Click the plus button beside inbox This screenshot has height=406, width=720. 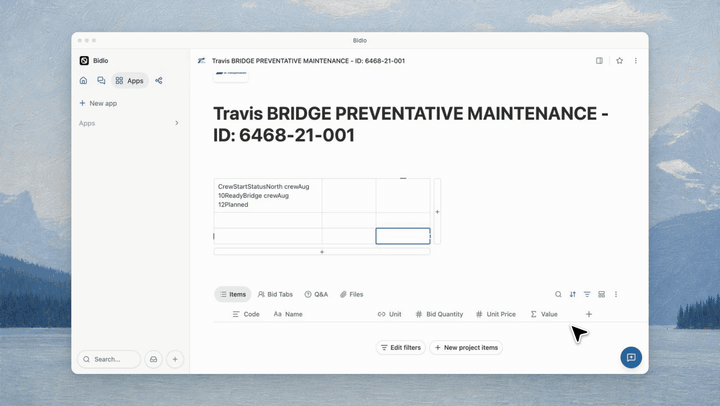pyautogui.click(x=175, y=359)
